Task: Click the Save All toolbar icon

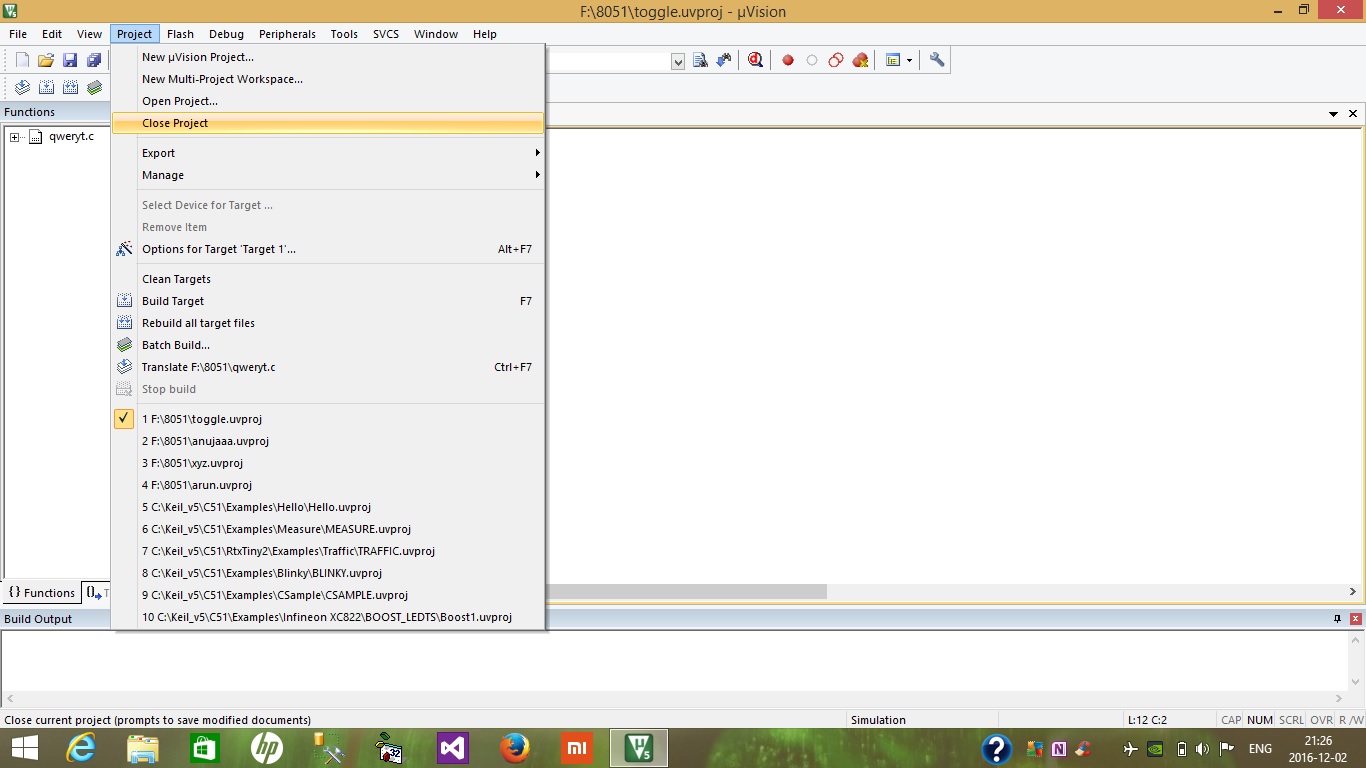Action: click(93, 59)
